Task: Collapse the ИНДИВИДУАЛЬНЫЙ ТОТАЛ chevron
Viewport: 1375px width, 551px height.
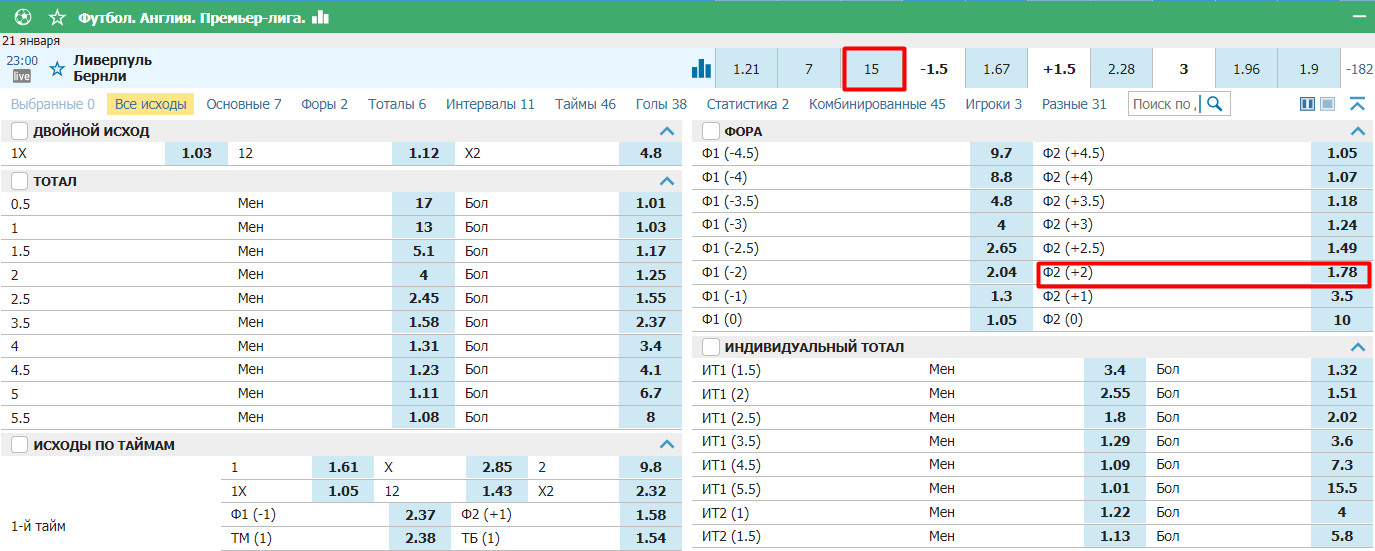Action: (1357, 347)
